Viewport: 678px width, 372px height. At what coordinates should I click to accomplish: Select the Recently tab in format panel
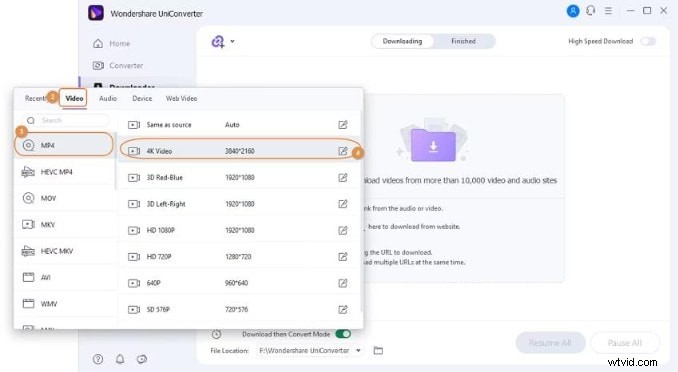(35, 98)
